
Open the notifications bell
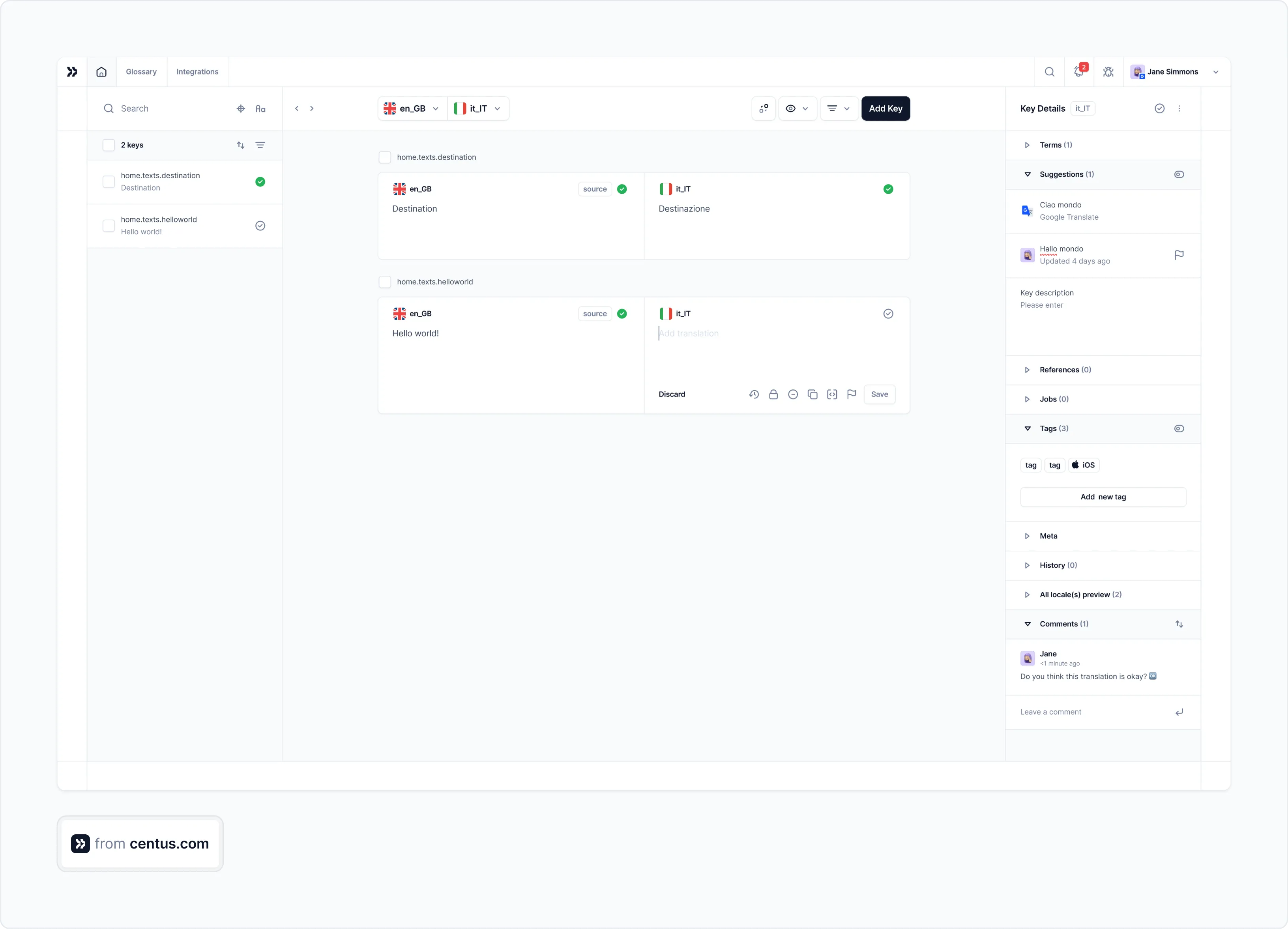point(1079,71)
